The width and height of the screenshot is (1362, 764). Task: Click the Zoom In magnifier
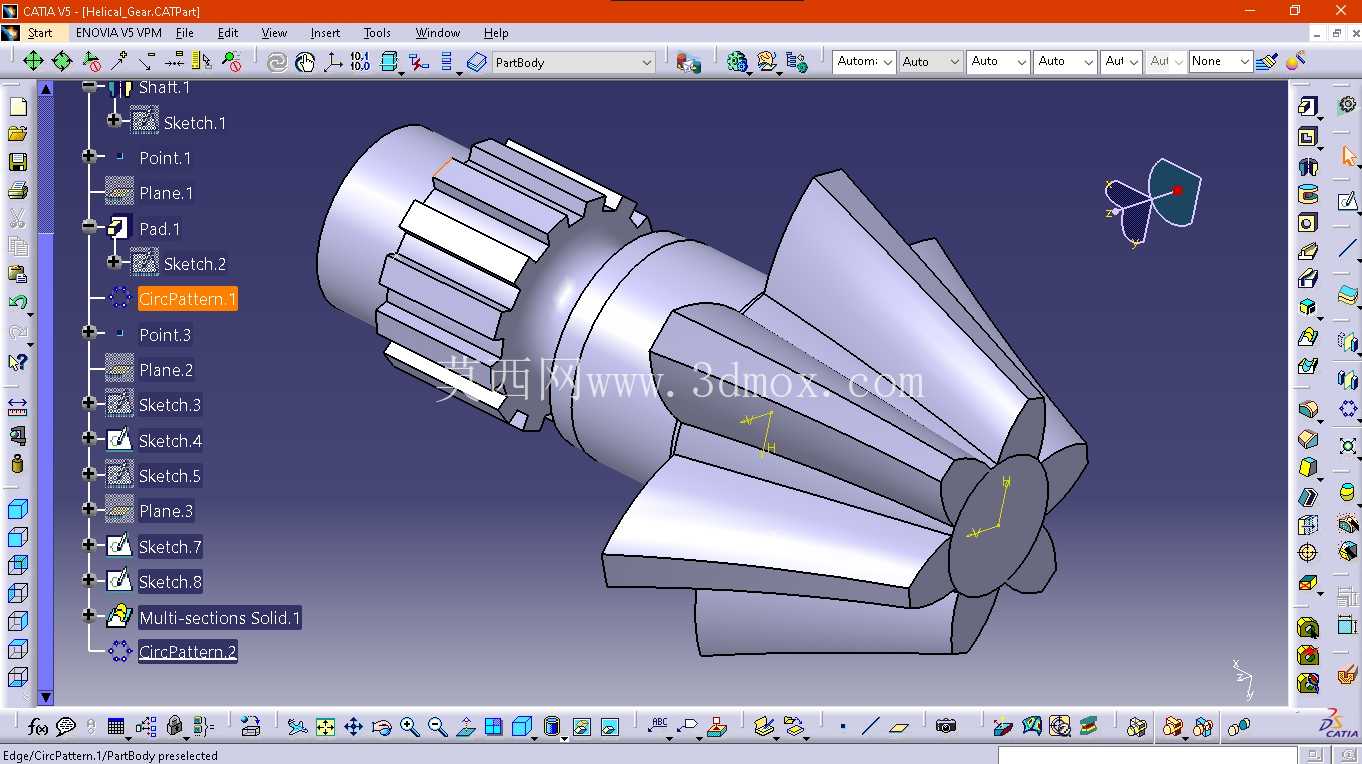click(x=409, y=727)
